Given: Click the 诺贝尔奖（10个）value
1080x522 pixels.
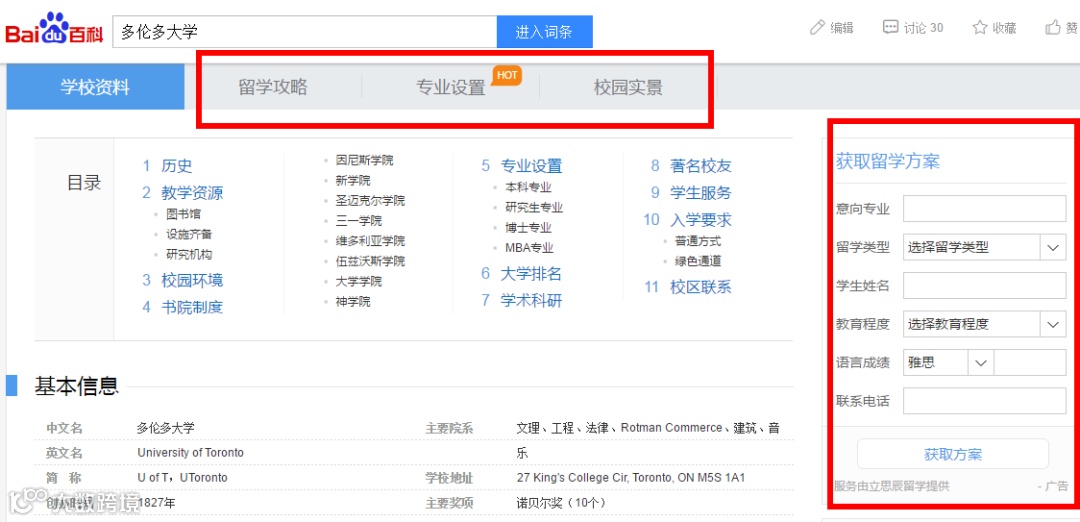Looking at the screenshot, I should pyautogui.click(x=561, y=503).
